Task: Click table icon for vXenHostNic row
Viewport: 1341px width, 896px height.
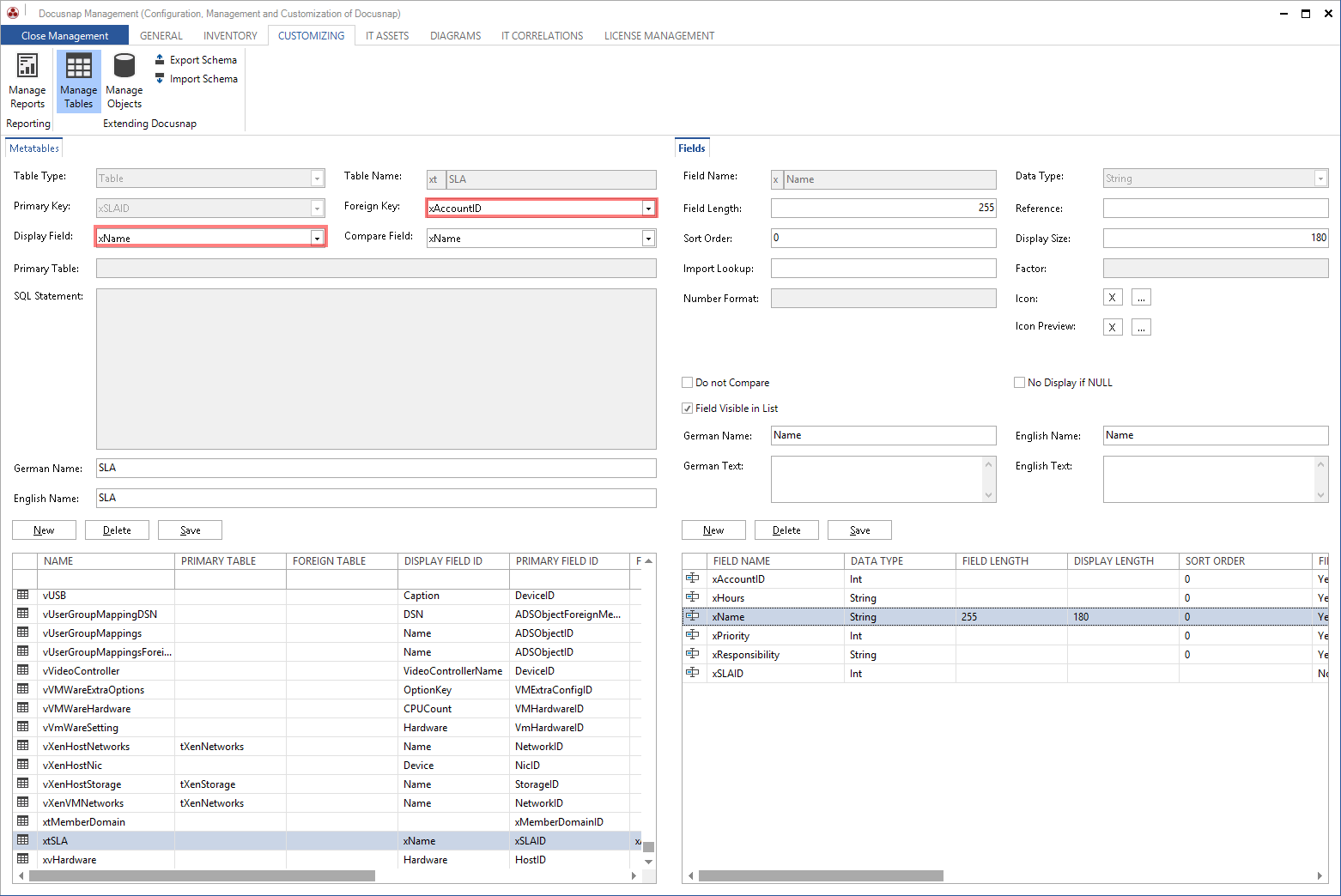Action: click(23, 765)
